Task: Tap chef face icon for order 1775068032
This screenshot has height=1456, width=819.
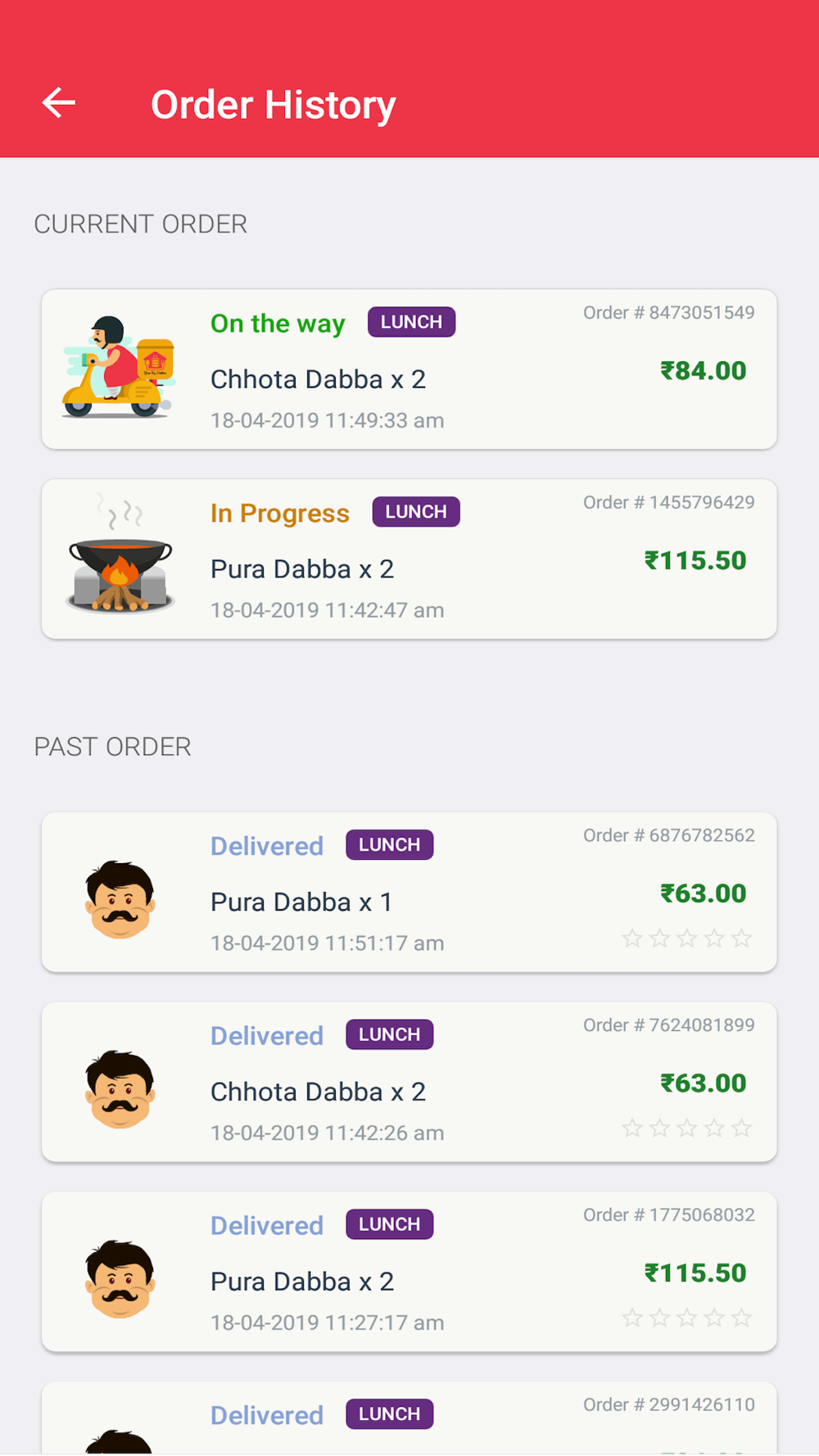Action: pyautogui.click(x=120, y=1279)
